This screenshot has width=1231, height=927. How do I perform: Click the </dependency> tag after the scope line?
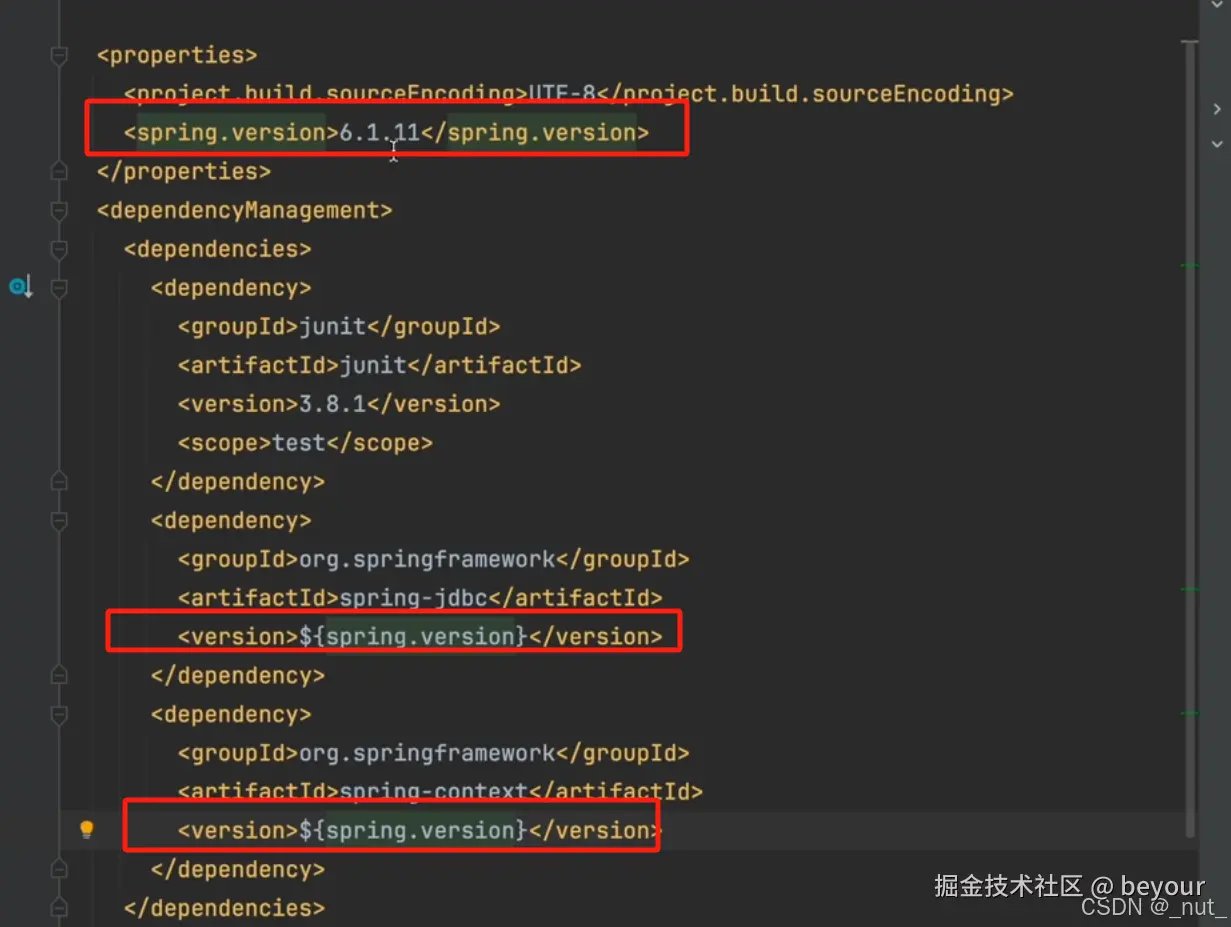point(238,482)
